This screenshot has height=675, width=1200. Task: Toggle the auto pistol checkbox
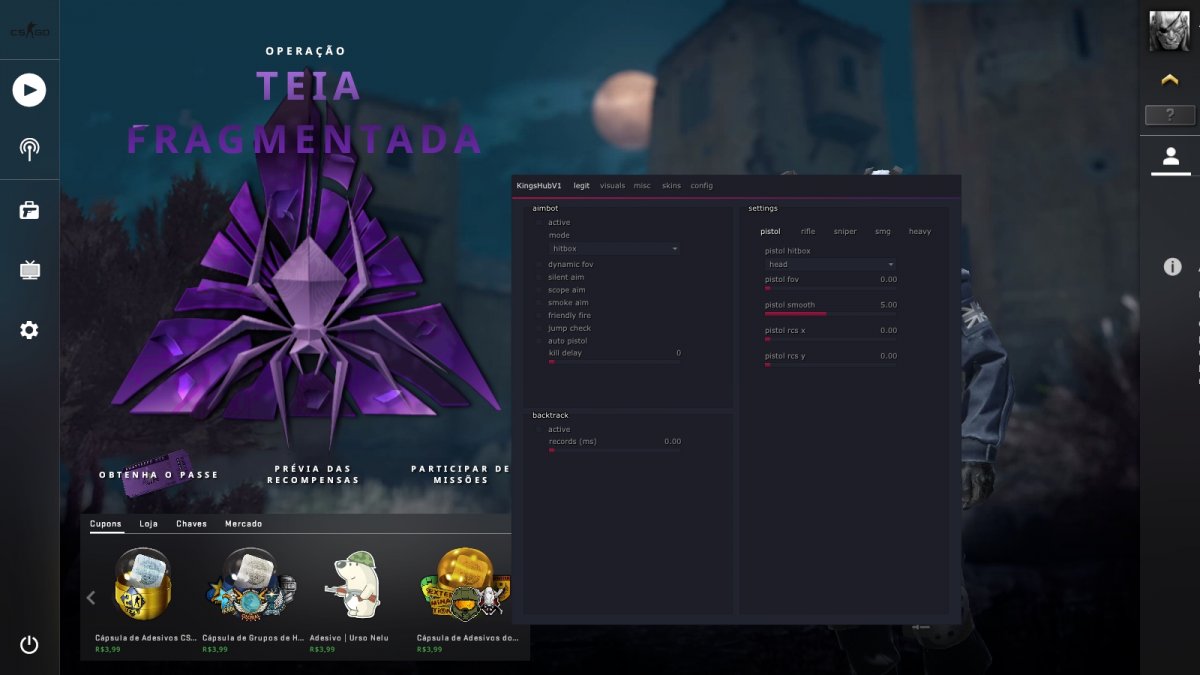tap(540, 341)
